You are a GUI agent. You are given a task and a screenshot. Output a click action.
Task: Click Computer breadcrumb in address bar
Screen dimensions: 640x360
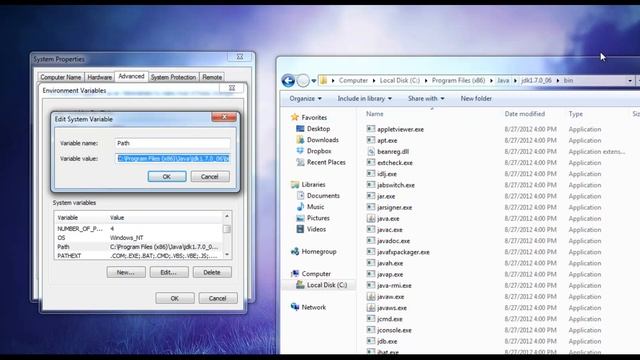click(353, 80)
